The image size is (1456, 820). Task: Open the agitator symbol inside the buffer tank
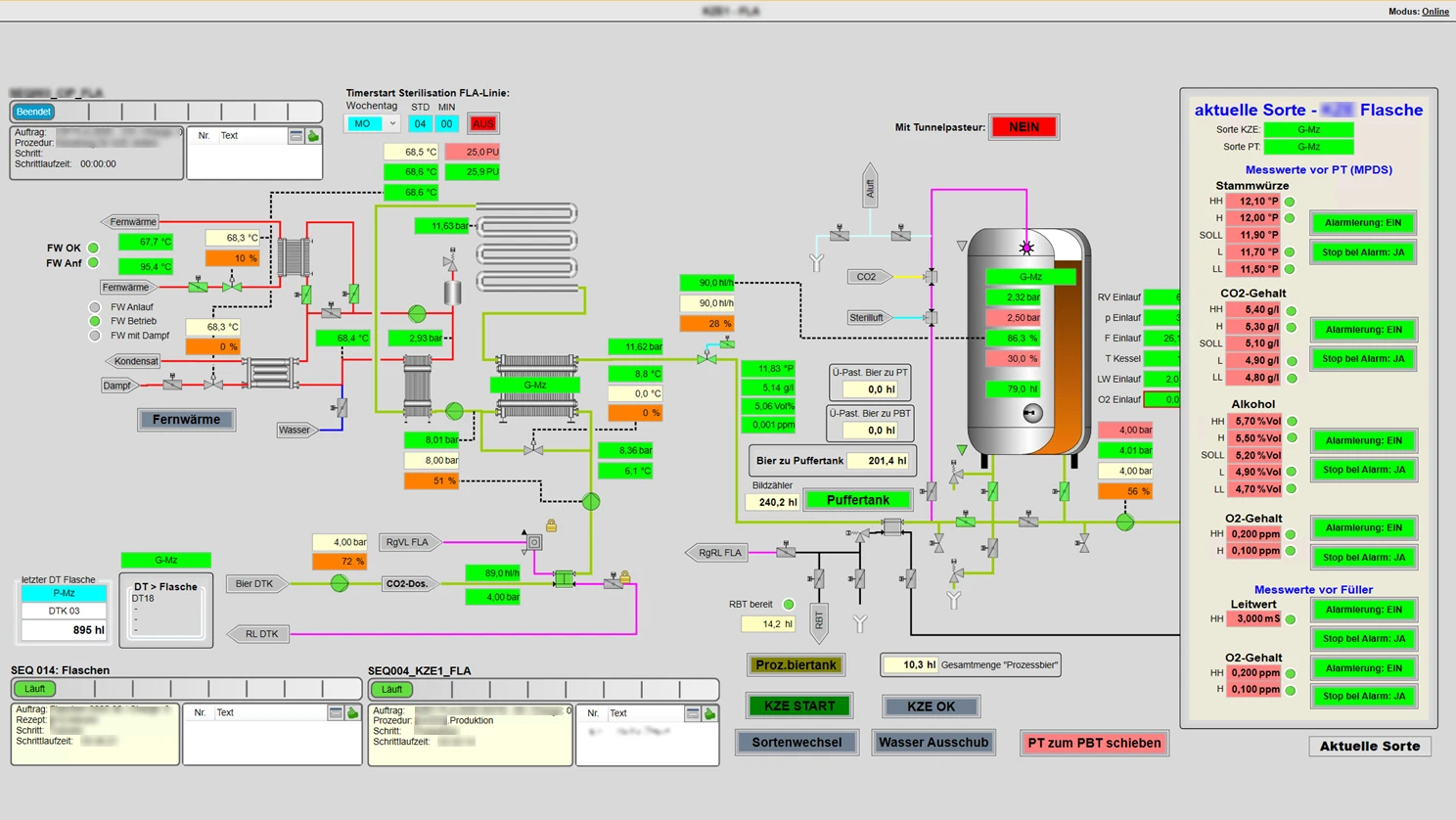point(1031,414)
